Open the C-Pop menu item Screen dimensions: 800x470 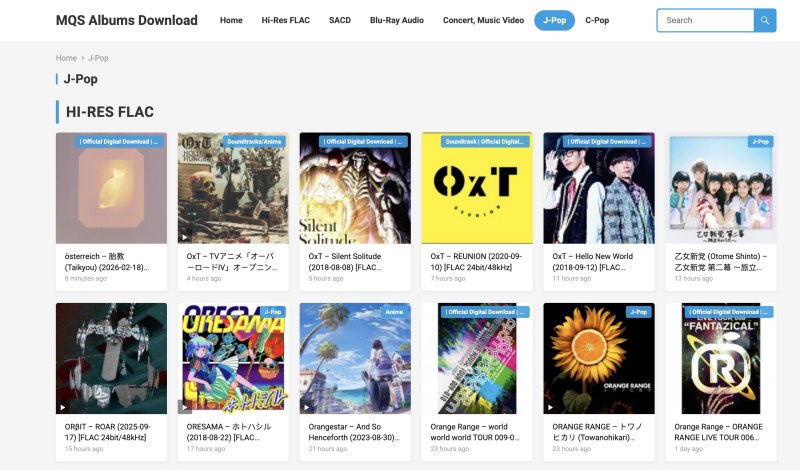click(597, 20)
